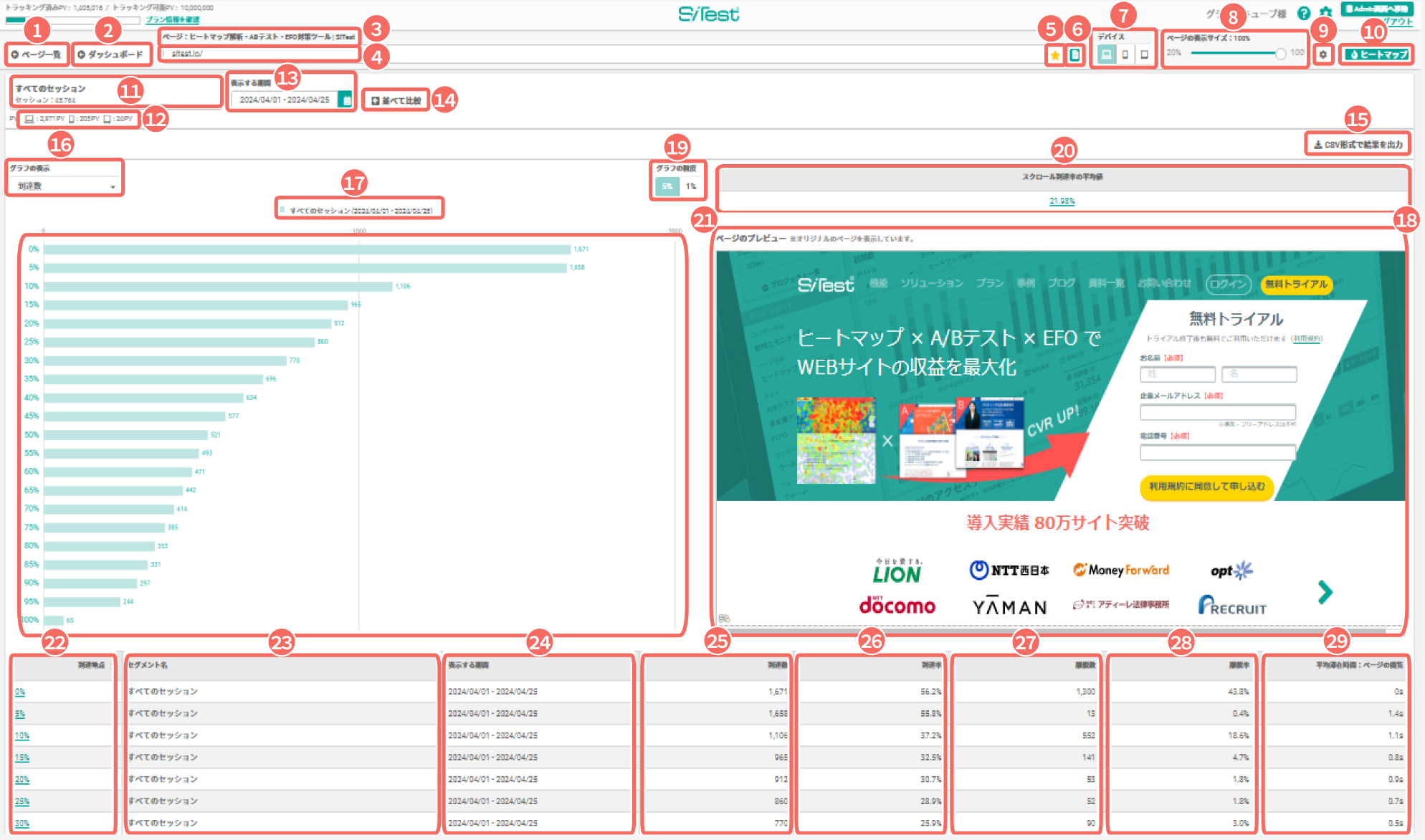This screenshot has height=840, width=1425.
Task: Select the desktop device view
Action: (1106, 54)
